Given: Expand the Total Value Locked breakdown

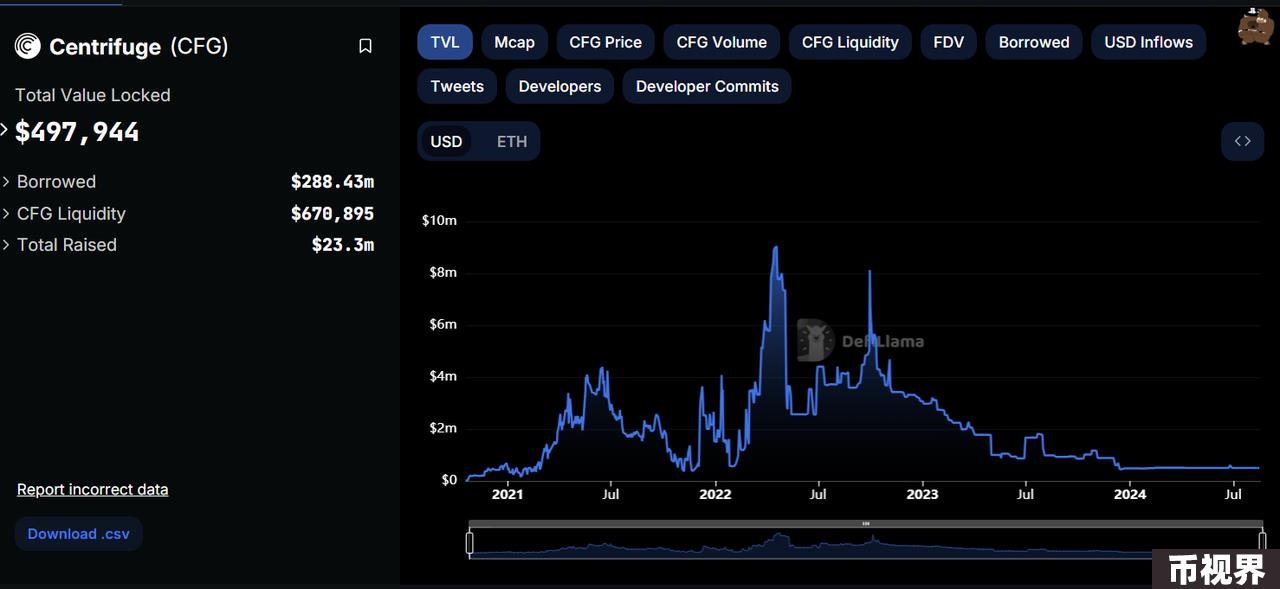Looking at the screenshot, I should click(x=4, y=131).
